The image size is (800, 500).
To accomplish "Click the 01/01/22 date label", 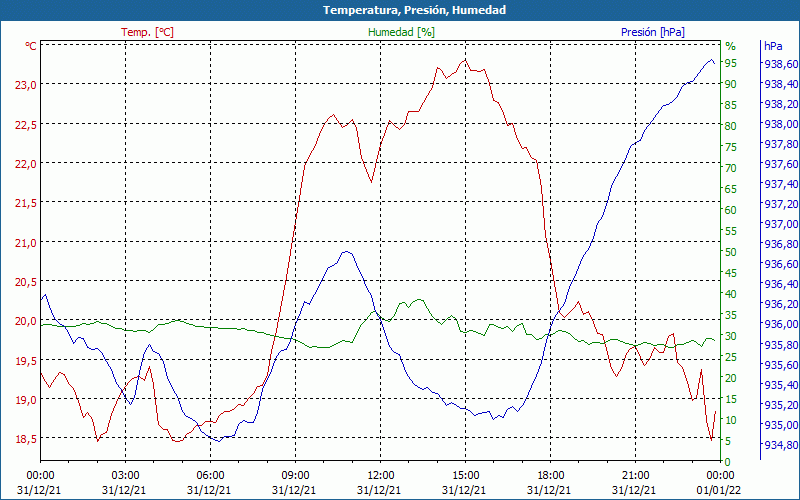I will [720, 490].
